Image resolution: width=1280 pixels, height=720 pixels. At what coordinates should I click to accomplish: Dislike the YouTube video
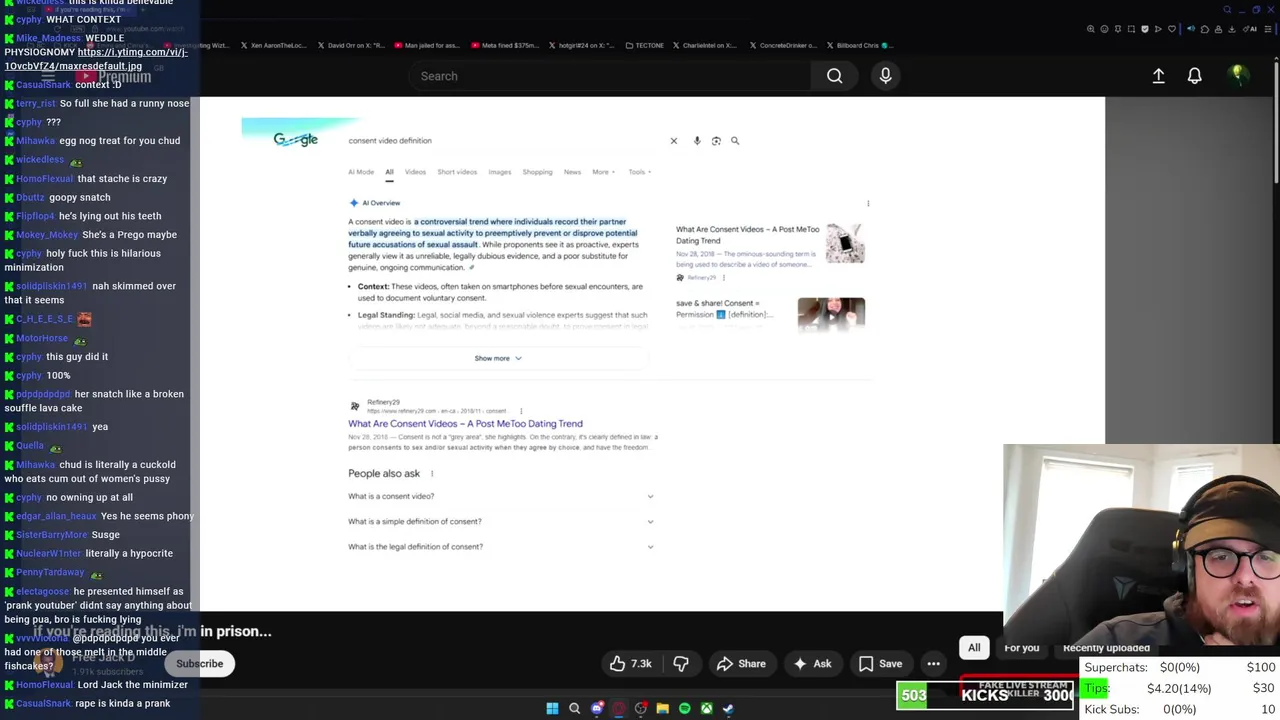click(x=681, y=664)
